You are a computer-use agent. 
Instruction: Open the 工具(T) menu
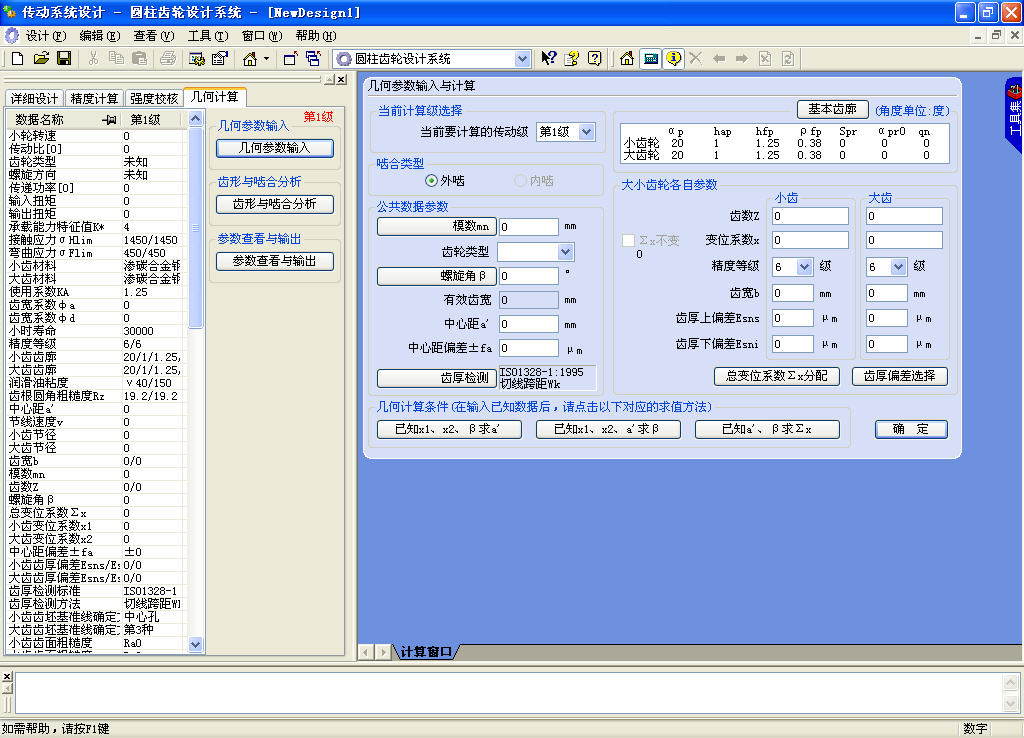coord(208,35)
